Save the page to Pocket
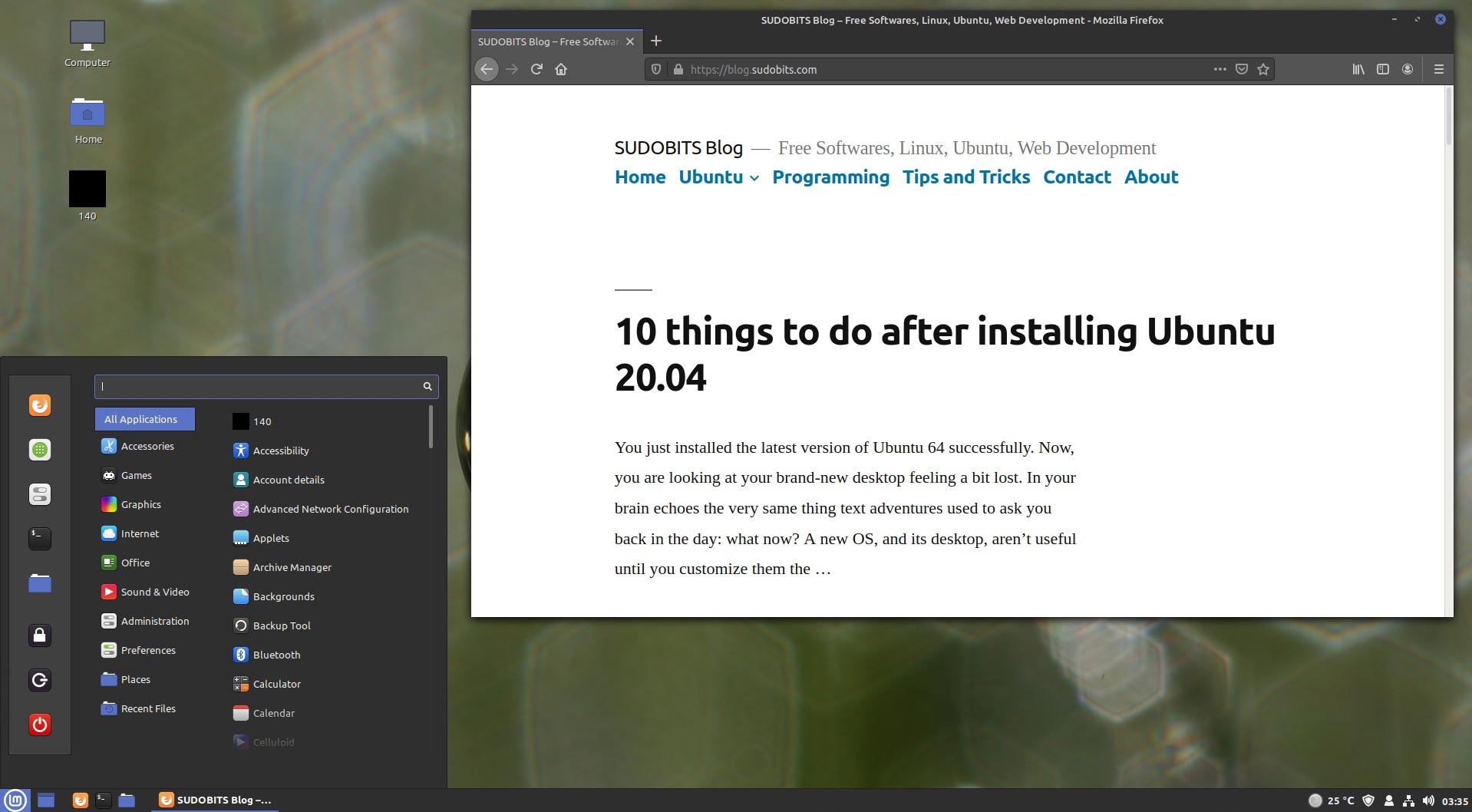Screen dimensions: 1472x812 coord(1240,69)
